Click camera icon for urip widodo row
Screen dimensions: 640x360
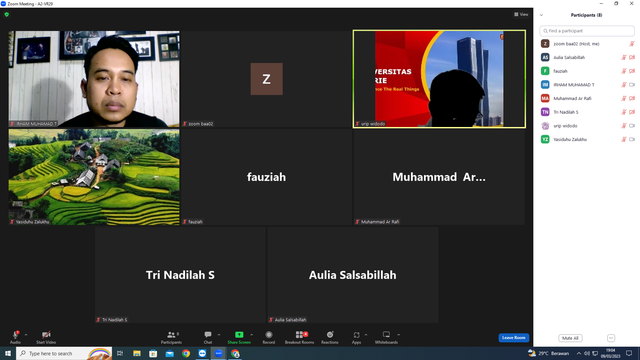click(632, 126)
